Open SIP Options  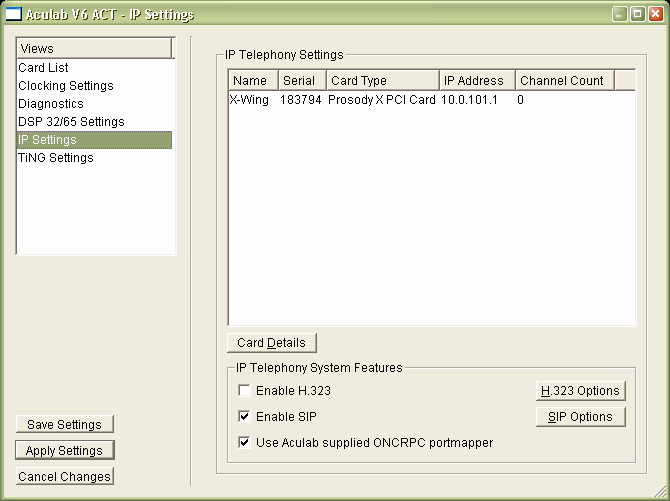580,417
